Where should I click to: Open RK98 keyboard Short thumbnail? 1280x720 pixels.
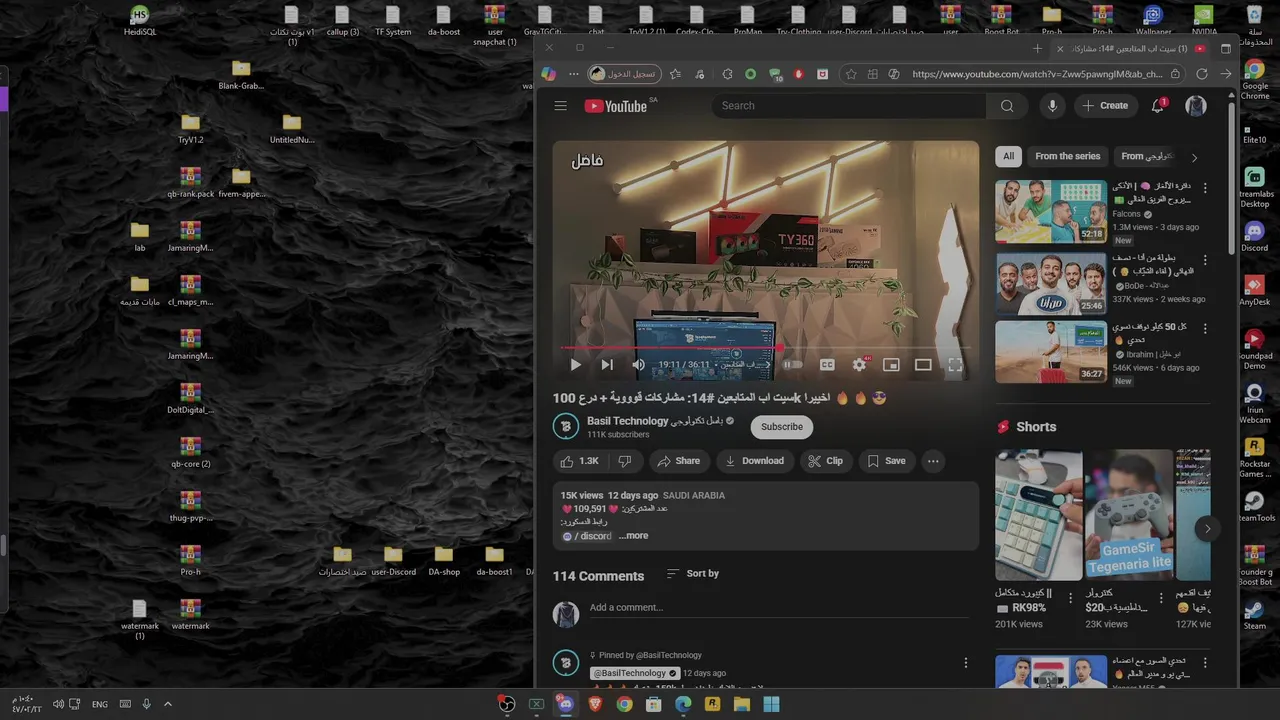pyautogui.click(x=1038, y=515)
